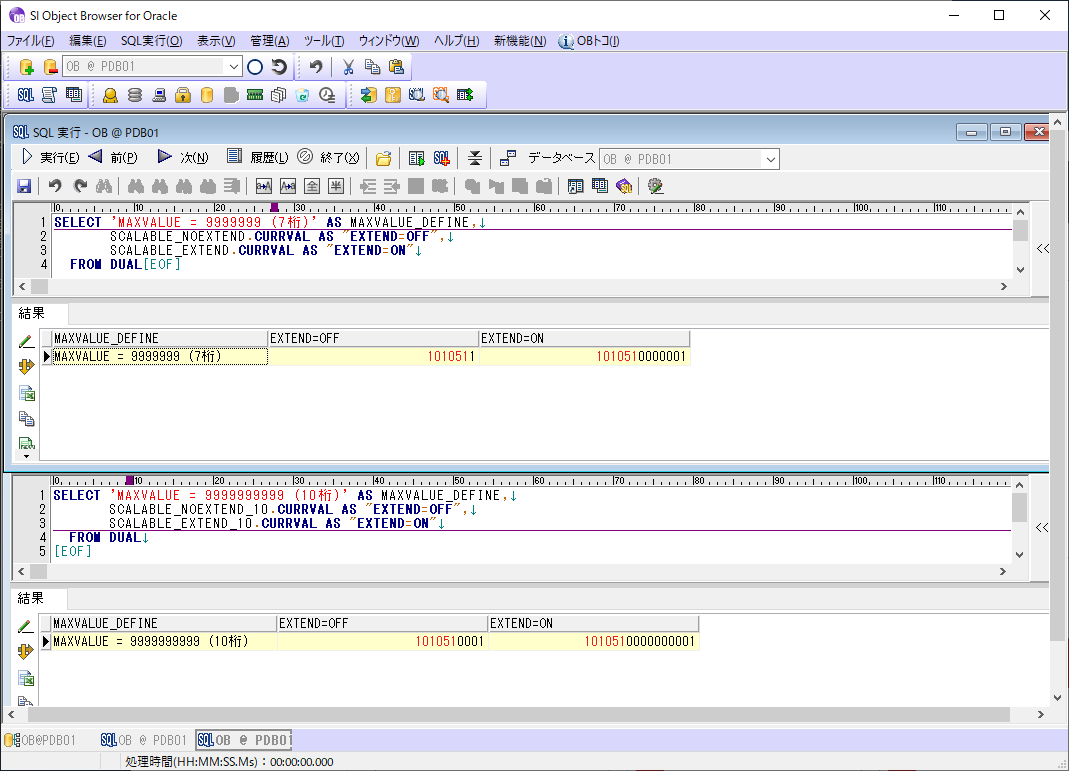Click 履歴(L) to view SQL history
Image resolution: width=1069 pixels, height=771 pixels.
(259, 157)
